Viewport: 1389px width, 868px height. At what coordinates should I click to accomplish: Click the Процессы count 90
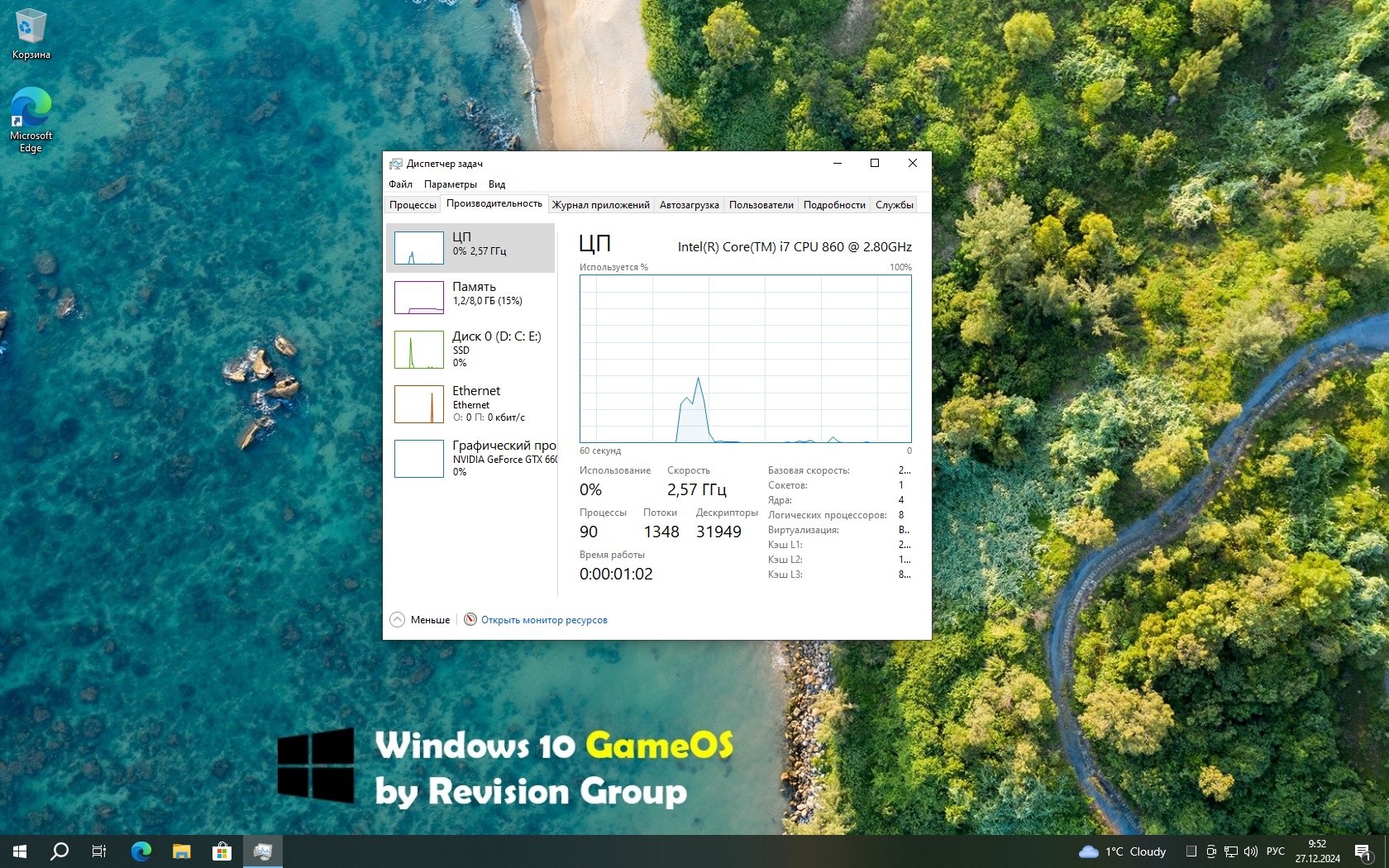coord(589,532)
